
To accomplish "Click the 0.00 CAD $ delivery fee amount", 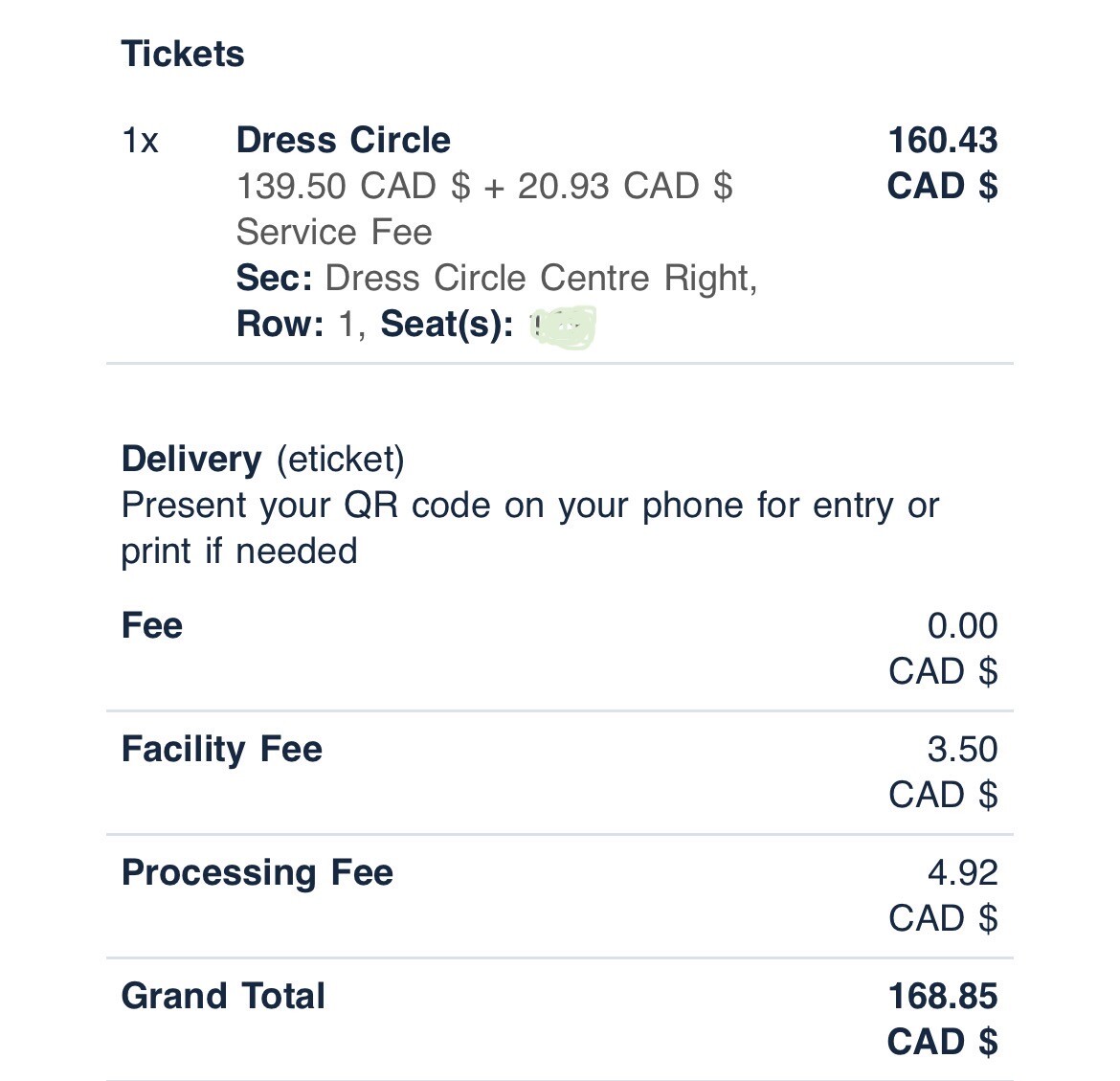I will [x=943, y=649].
